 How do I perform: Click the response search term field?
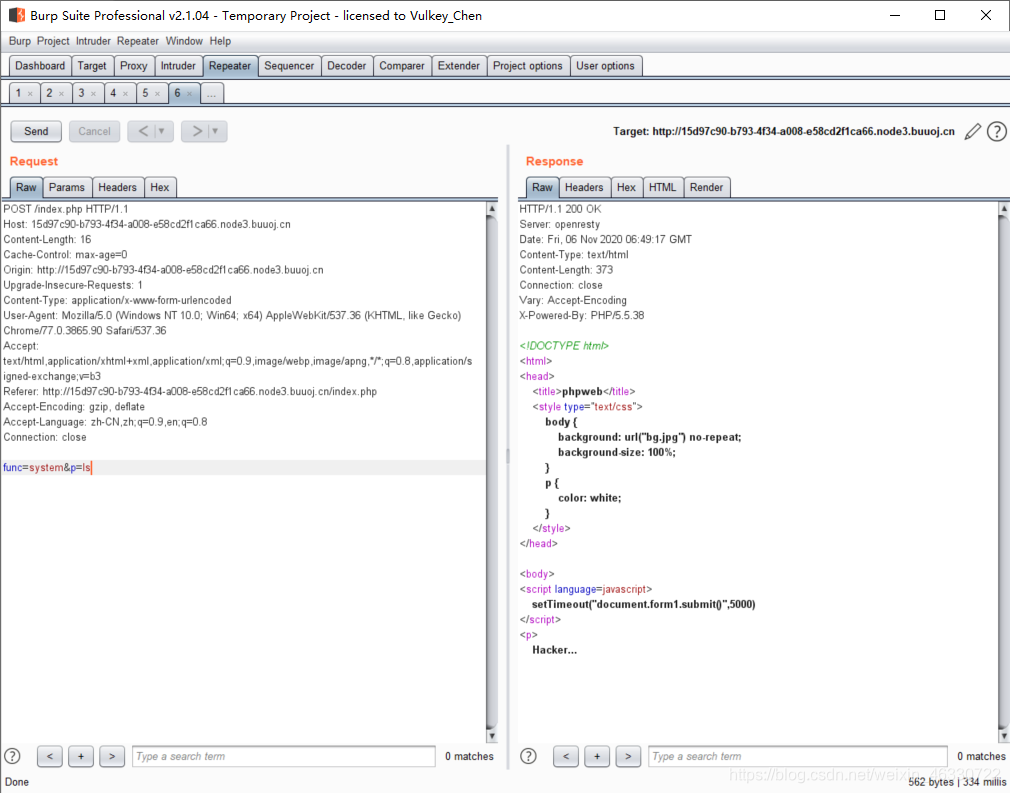tap(798, 756)
